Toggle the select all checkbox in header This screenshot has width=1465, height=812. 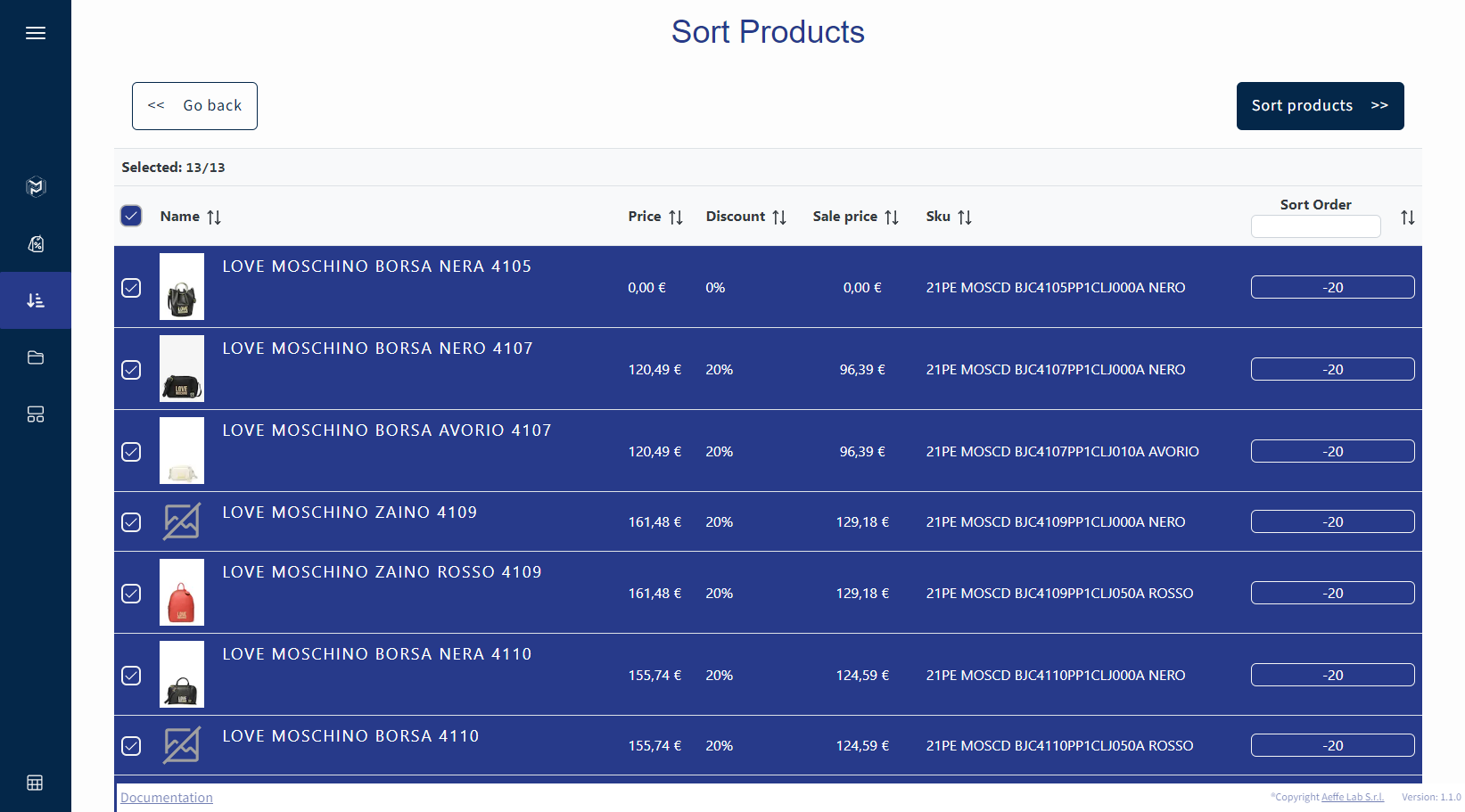[131, 216]
